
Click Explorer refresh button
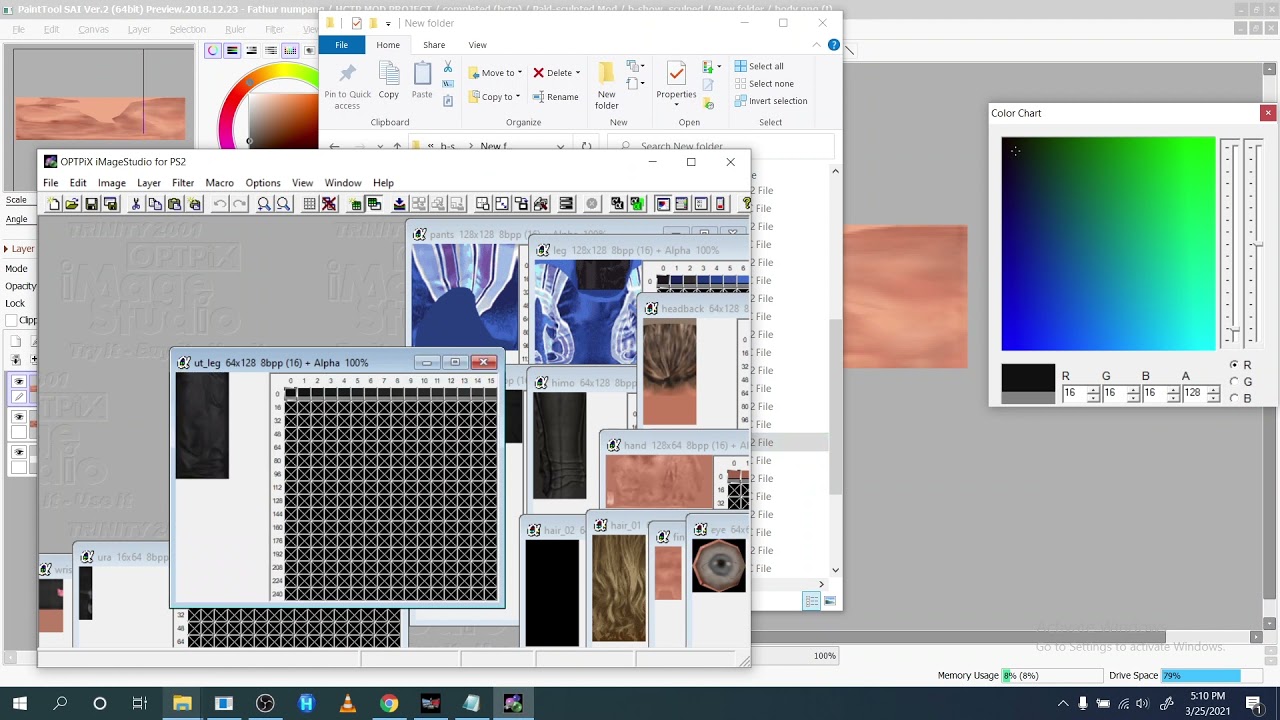point(586,147)
